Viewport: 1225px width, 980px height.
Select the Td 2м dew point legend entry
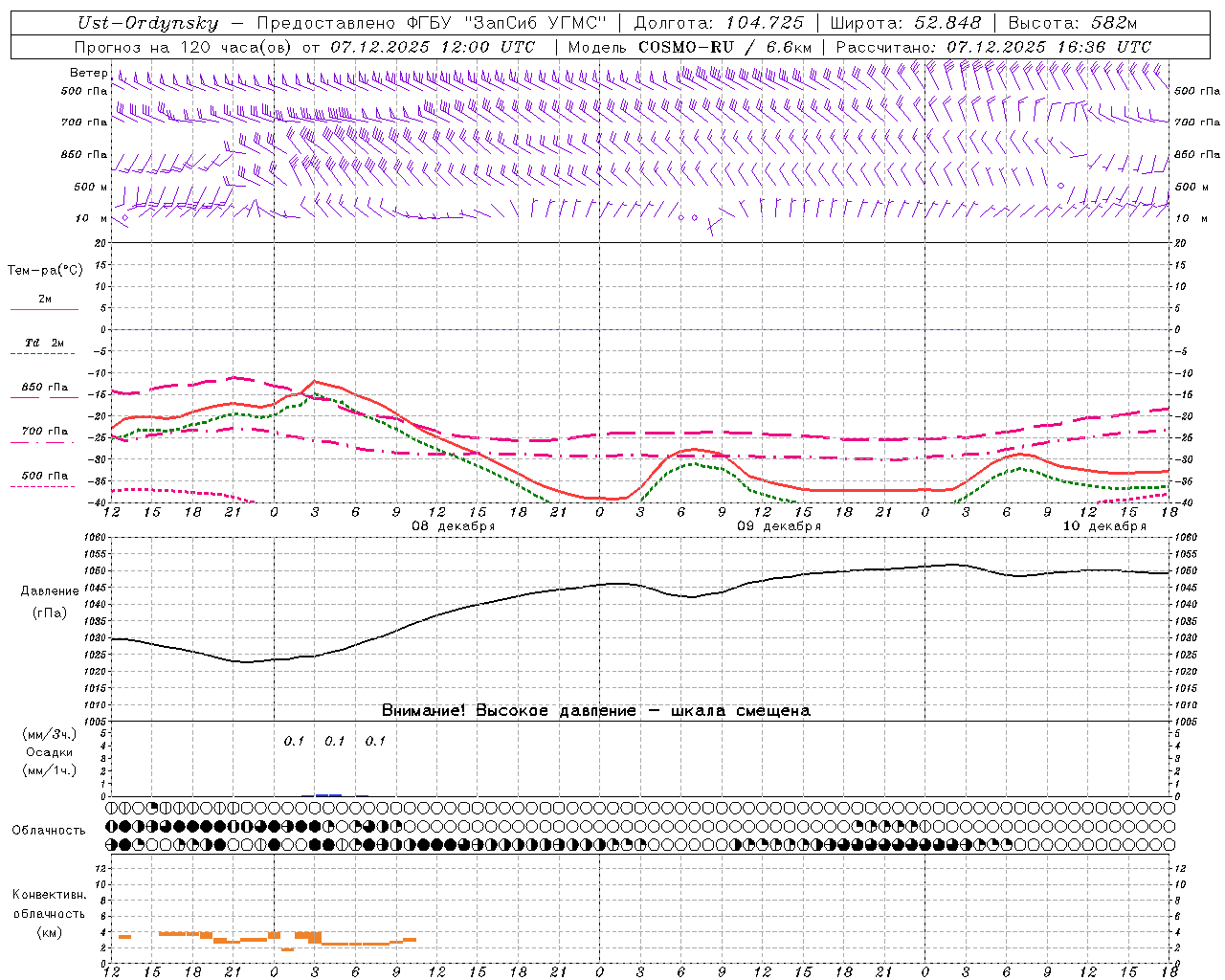[44, 343]
